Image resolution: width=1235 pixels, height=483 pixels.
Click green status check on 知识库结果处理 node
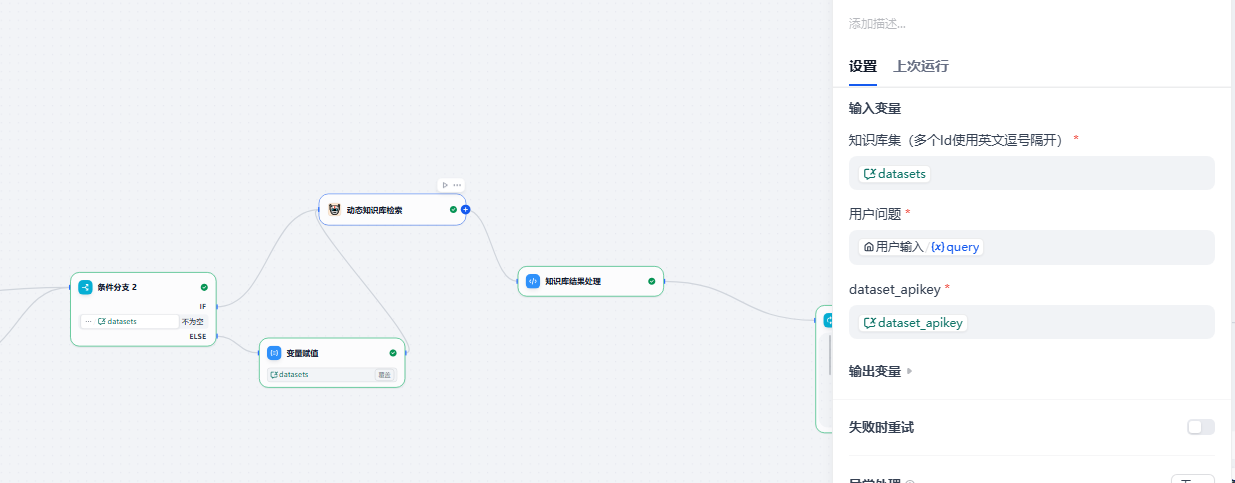pyautogui.click(x=651, y=281)
